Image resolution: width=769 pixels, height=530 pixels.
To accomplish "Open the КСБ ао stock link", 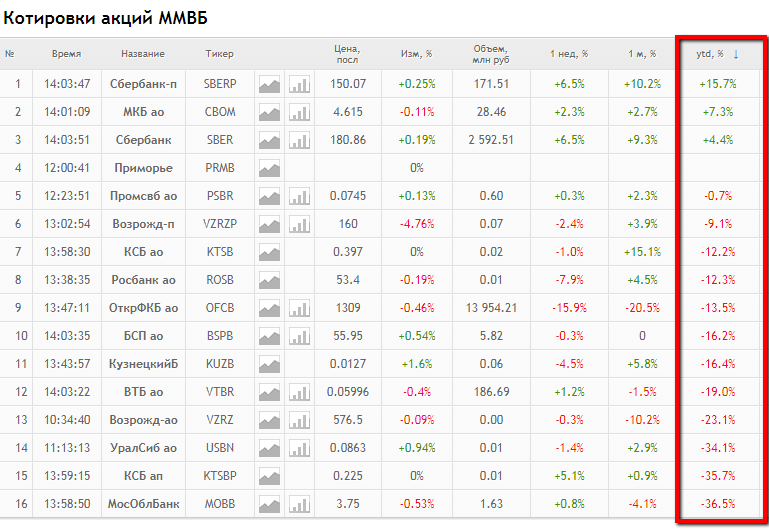I will (143, 252).
